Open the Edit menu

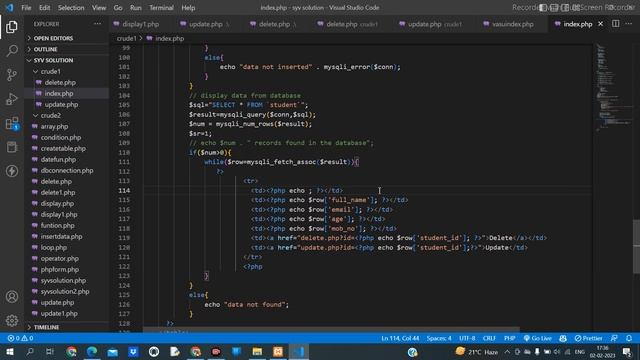click(44, 8)
